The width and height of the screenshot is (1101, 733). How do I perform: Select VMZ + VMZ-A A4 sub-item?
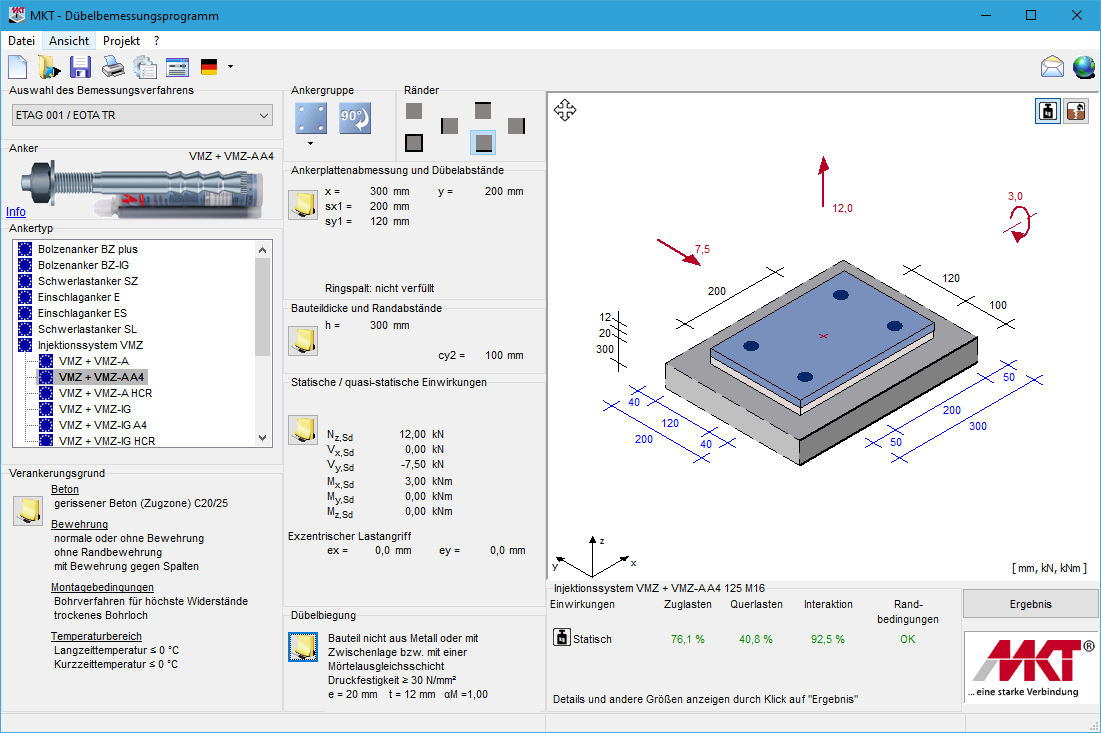pyautogui.click(x=102, y=377)
